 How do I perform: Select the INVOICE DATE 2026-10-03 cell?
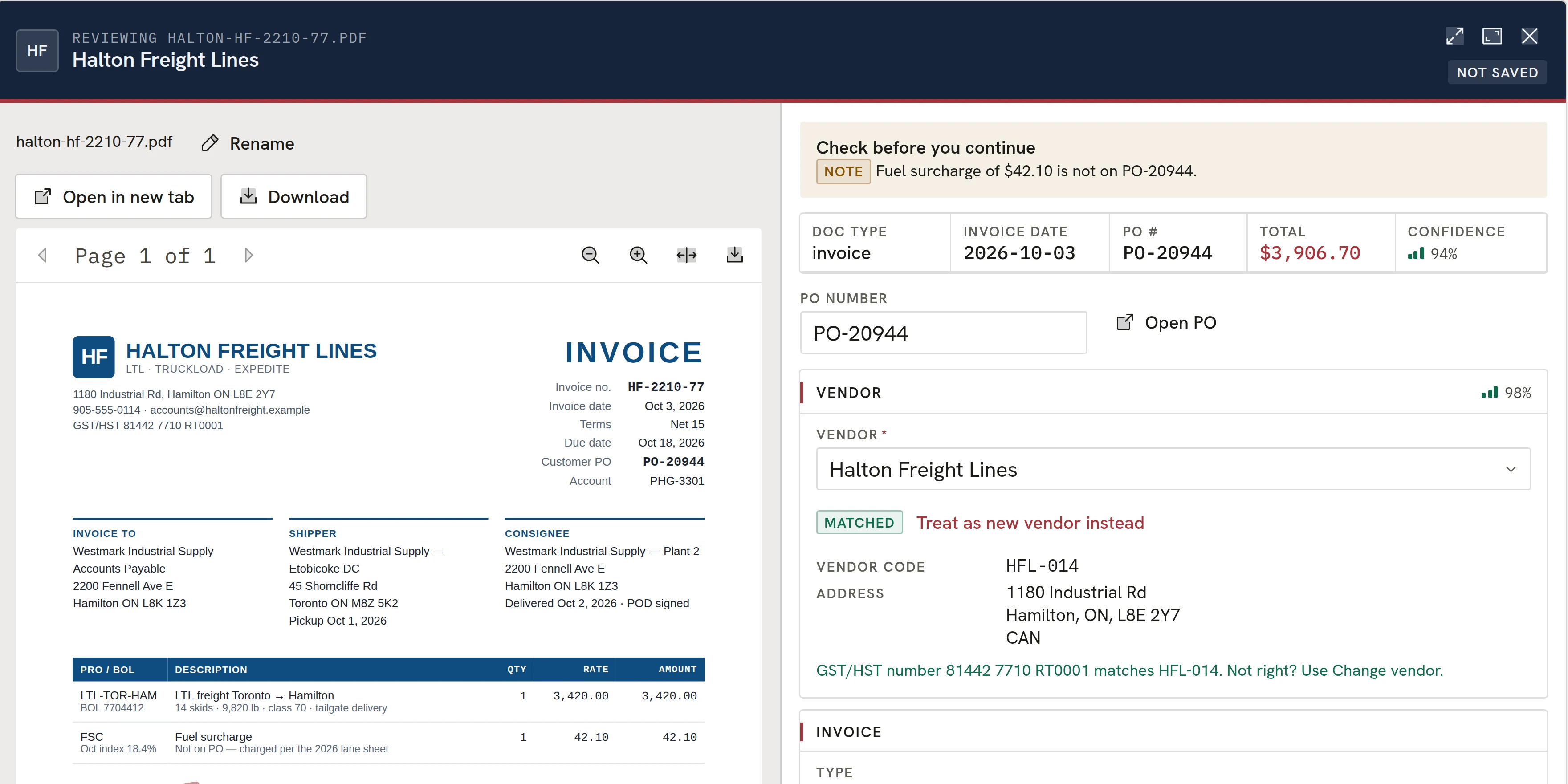1030,242
